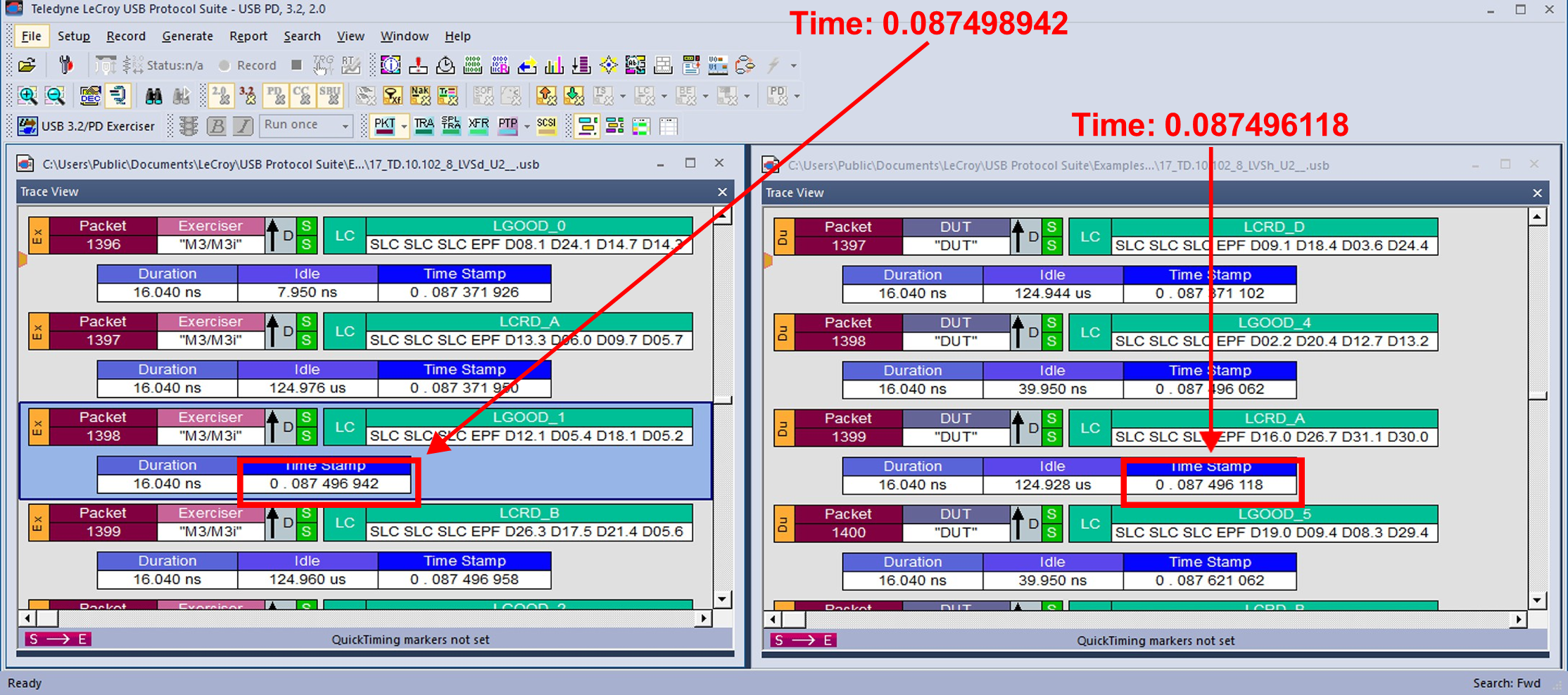Click the left trace horizontal scrollbar thumb
1568x695 pixels.
click(x=48, y=618)
